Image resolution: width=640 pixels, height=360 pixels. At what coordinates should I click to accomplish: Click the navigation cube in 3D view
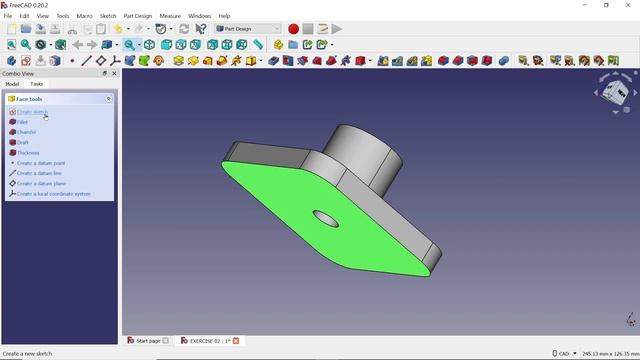coord(616,92)
